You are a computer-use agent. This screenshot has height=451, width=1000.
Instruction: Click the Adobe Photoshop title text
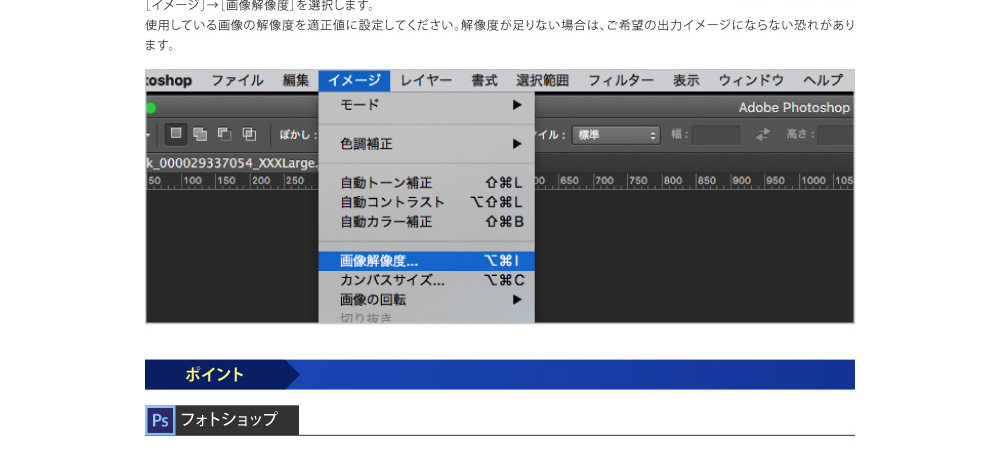click(794, 108)
